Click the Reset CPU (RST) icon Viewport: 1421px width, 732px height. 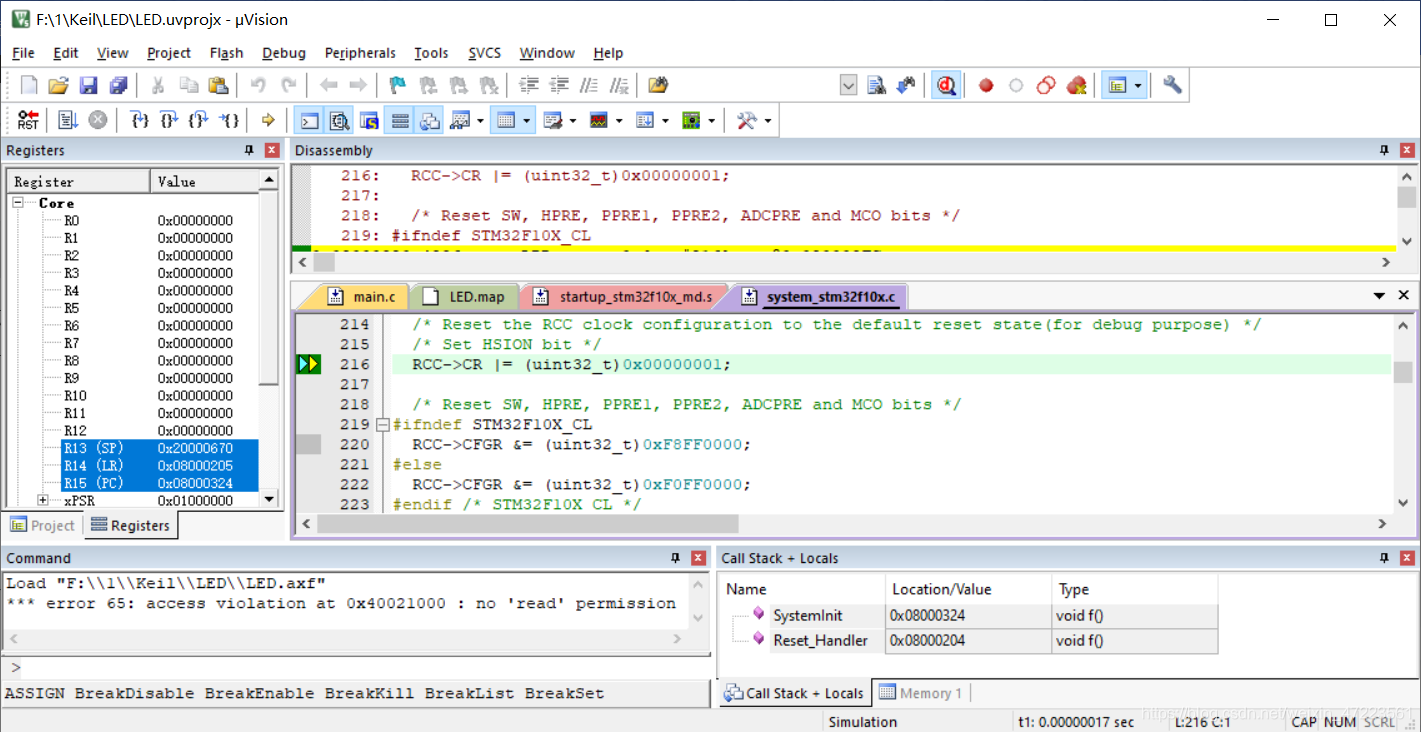click(29, 121)
